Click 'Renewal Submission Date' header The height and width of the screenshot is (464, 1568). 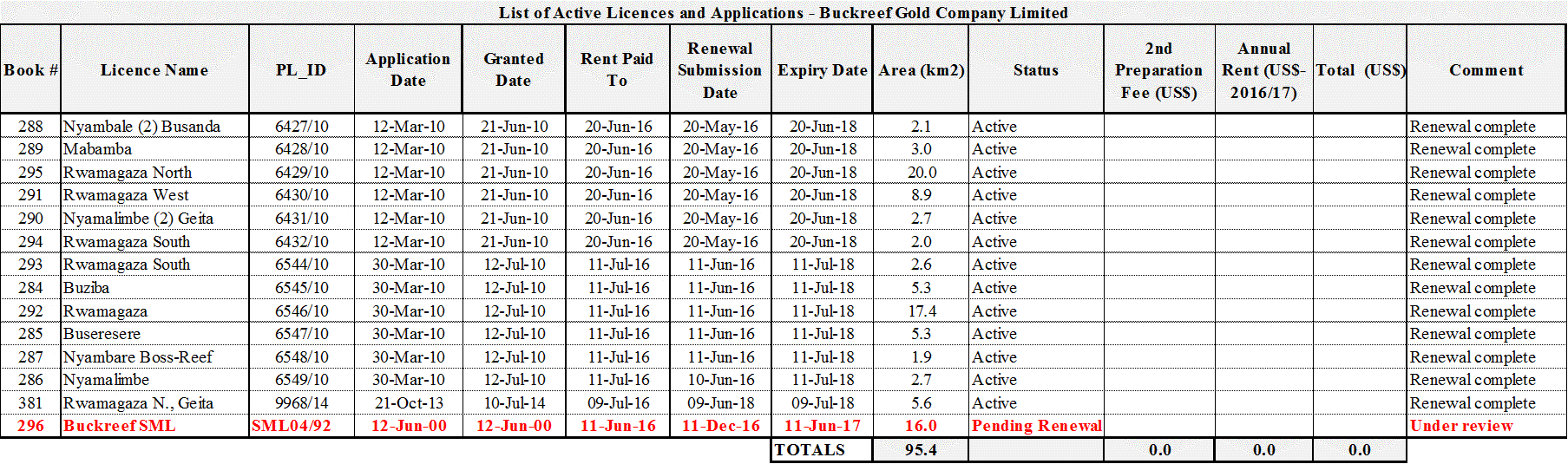click(x=720, y=70)
